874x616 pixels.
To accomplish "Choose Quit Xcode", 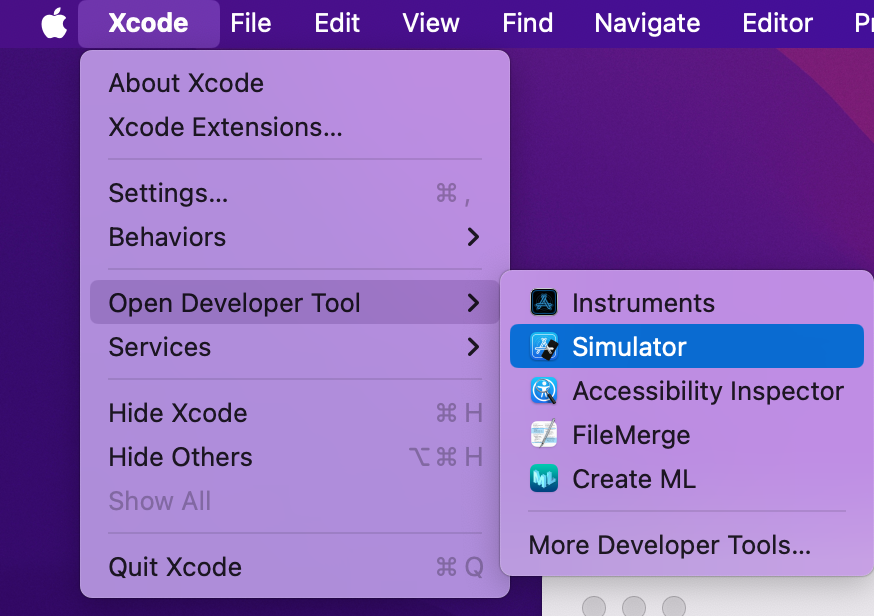I will (295, 567).
